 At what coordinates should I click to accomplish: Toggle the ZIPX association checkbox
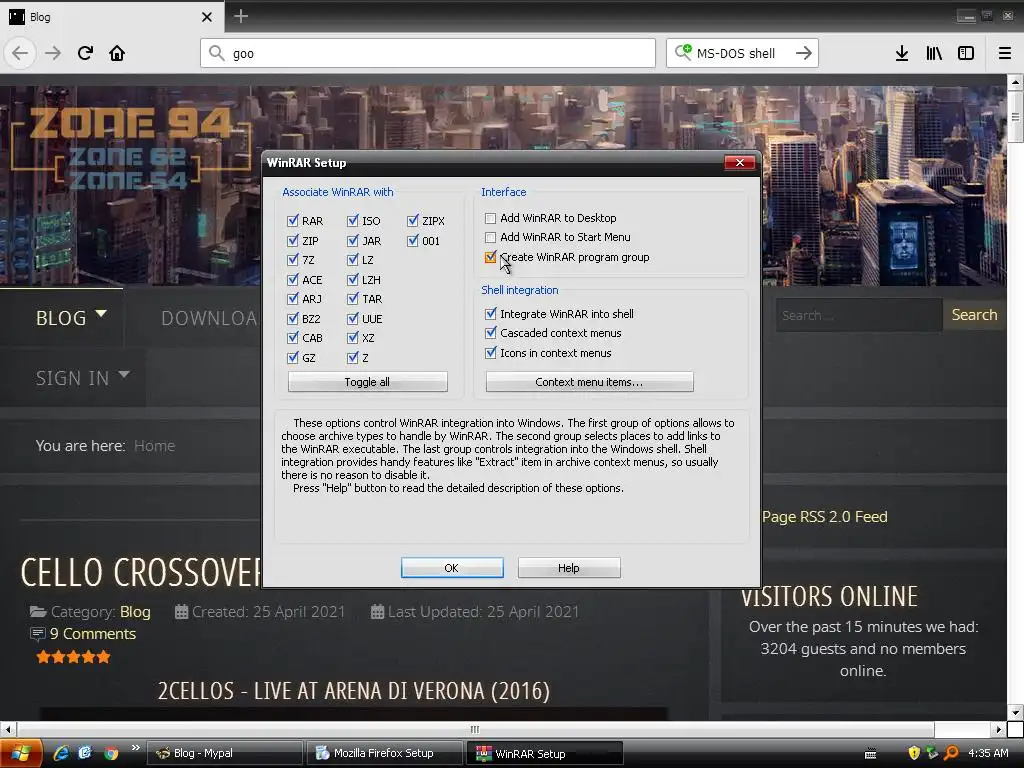[413, 221]
